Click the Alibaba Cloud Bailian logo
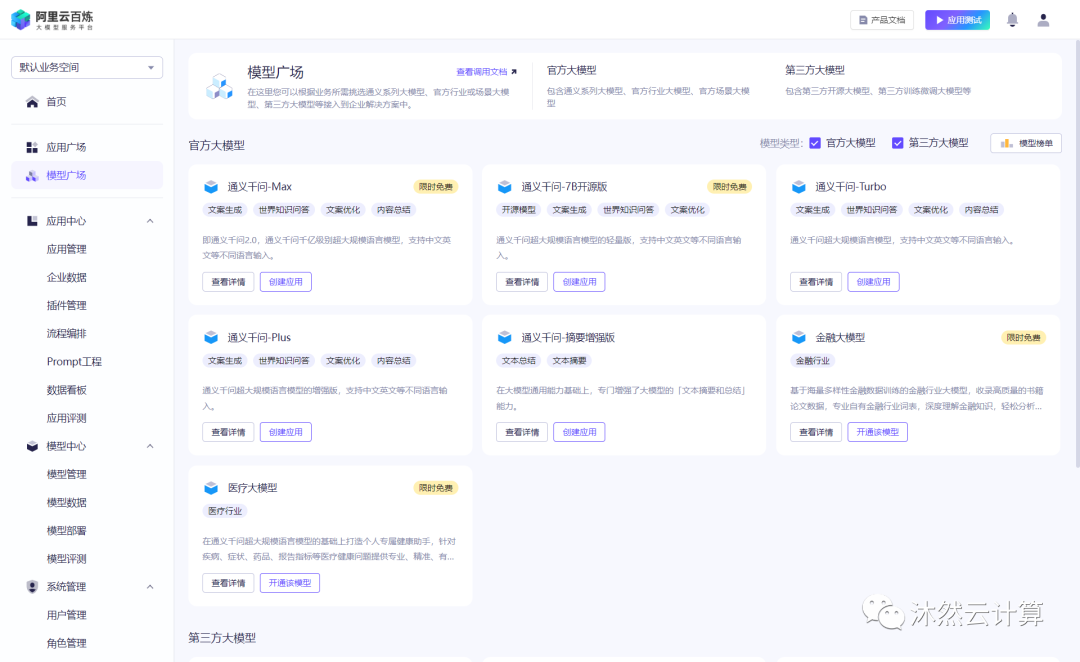 (x=52, y=19)
